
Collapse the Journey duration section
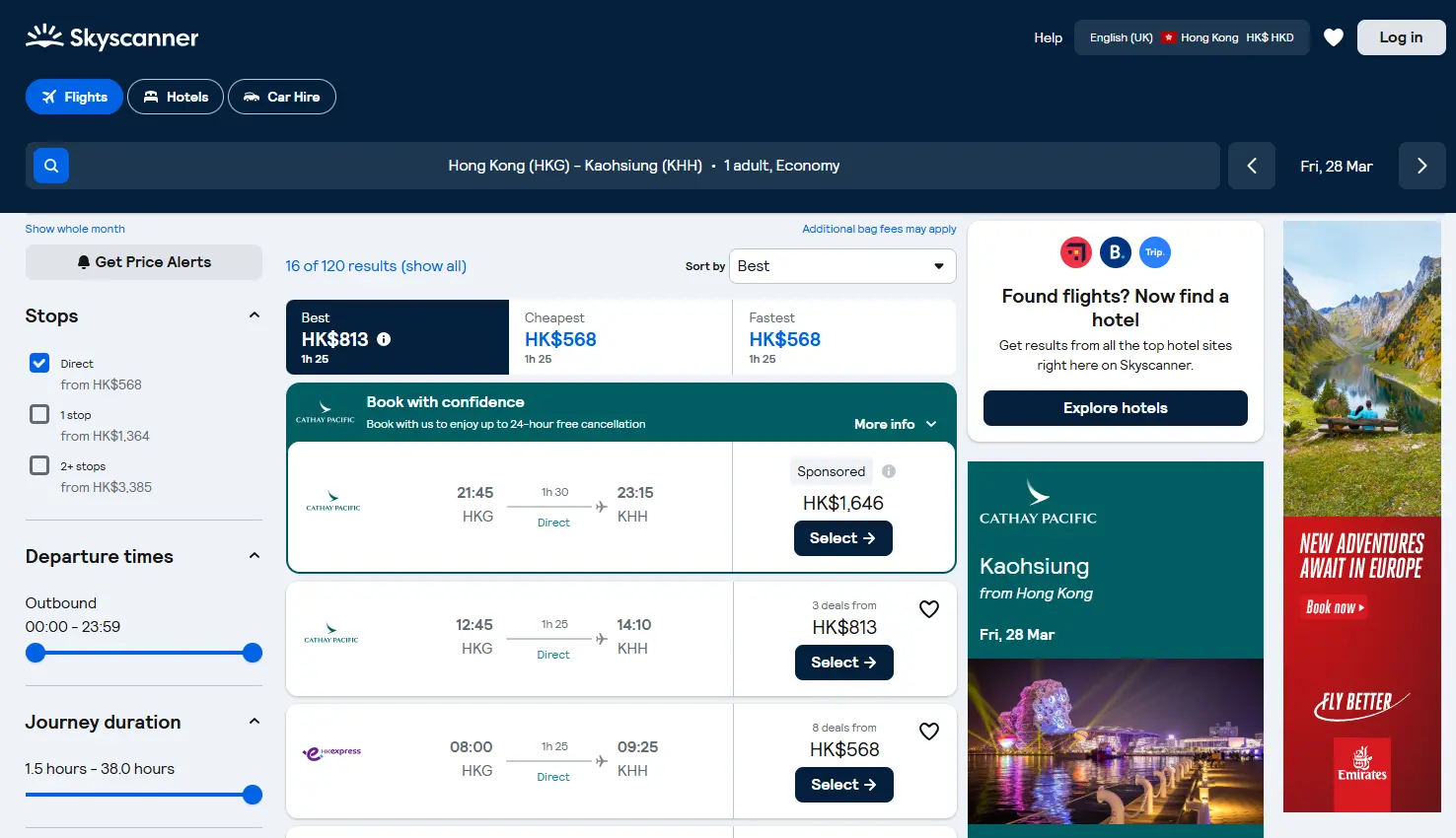(x=255, y=722)
